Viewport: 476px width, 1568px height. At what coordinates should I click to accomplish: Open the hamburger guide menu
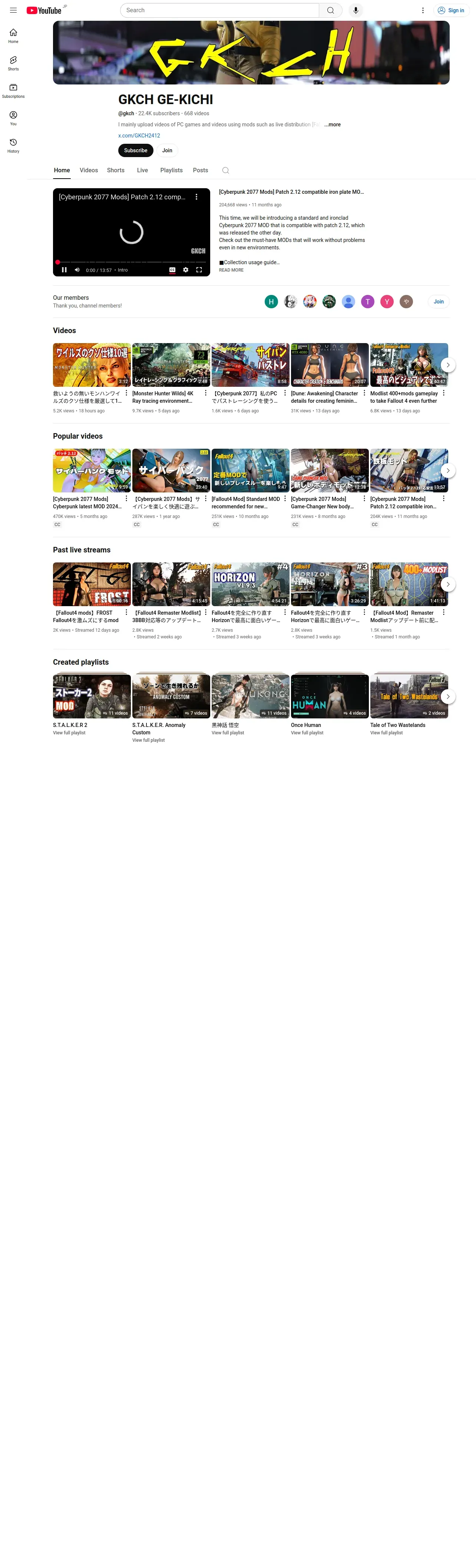[13, 10]
